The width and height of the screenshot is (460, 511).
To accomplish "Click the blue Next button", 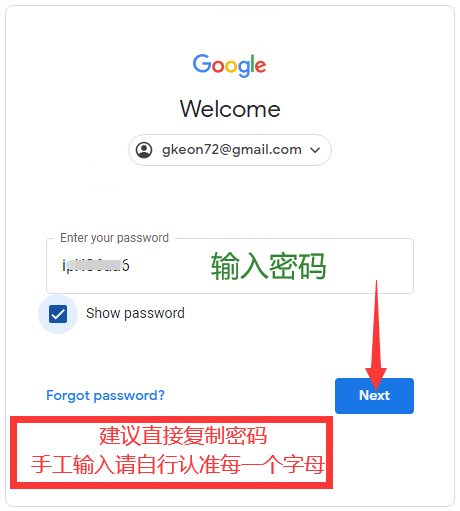I will [x=374, y=396].
